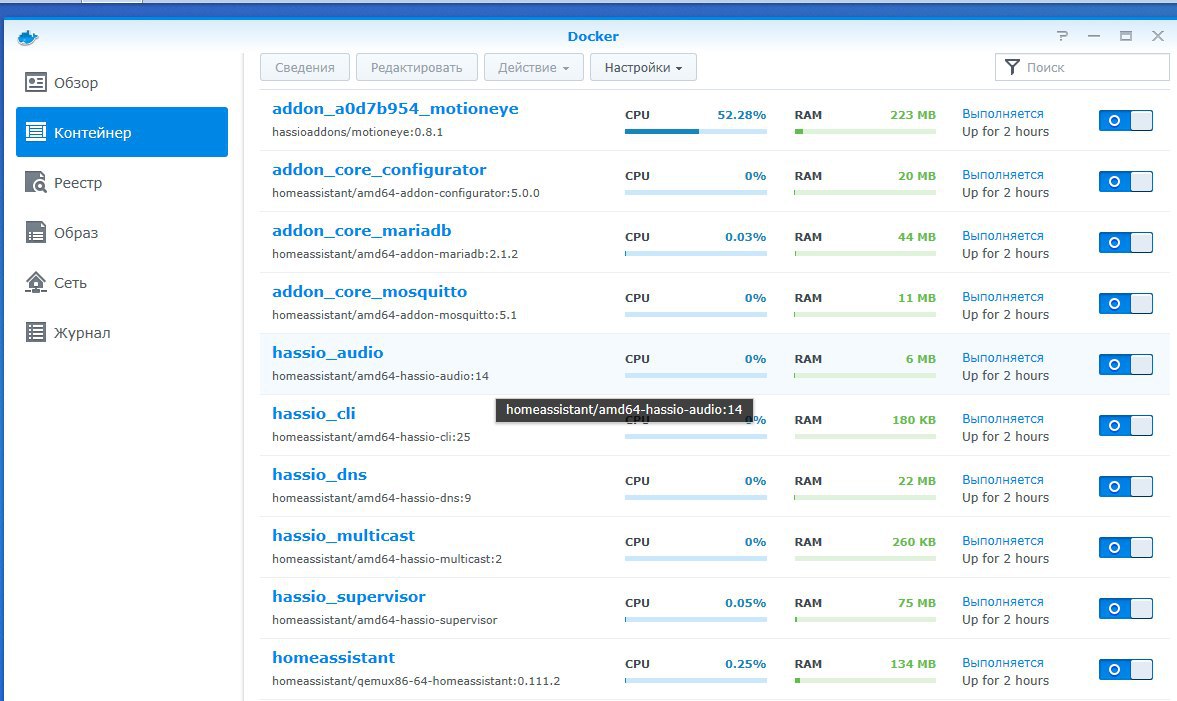Click the filter funnel icon in search box
1177x701 pixels.
(1012, 67)
